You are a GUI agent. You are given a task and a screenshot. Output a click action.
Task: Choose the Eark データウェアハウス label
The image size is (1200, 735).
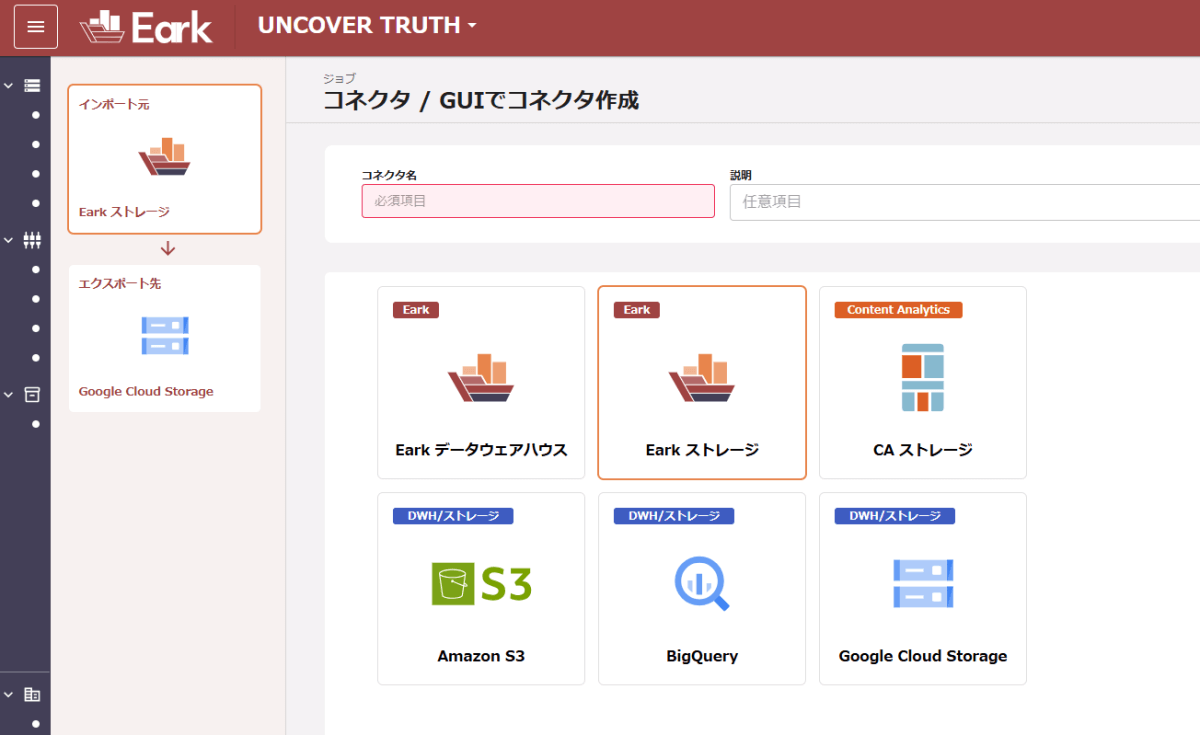click(x=481, y=450)
